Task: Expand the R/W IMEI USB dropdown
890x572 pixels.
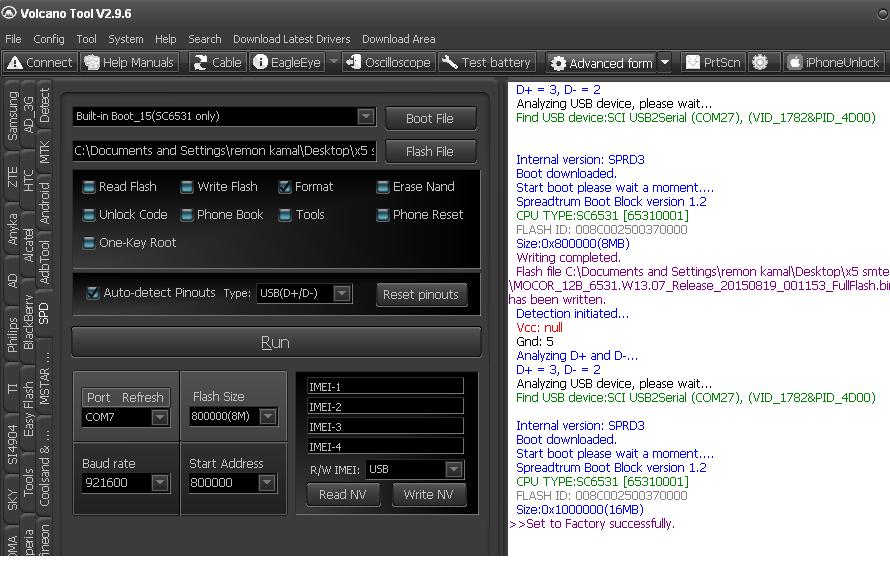Action: [x=454, y=469]
